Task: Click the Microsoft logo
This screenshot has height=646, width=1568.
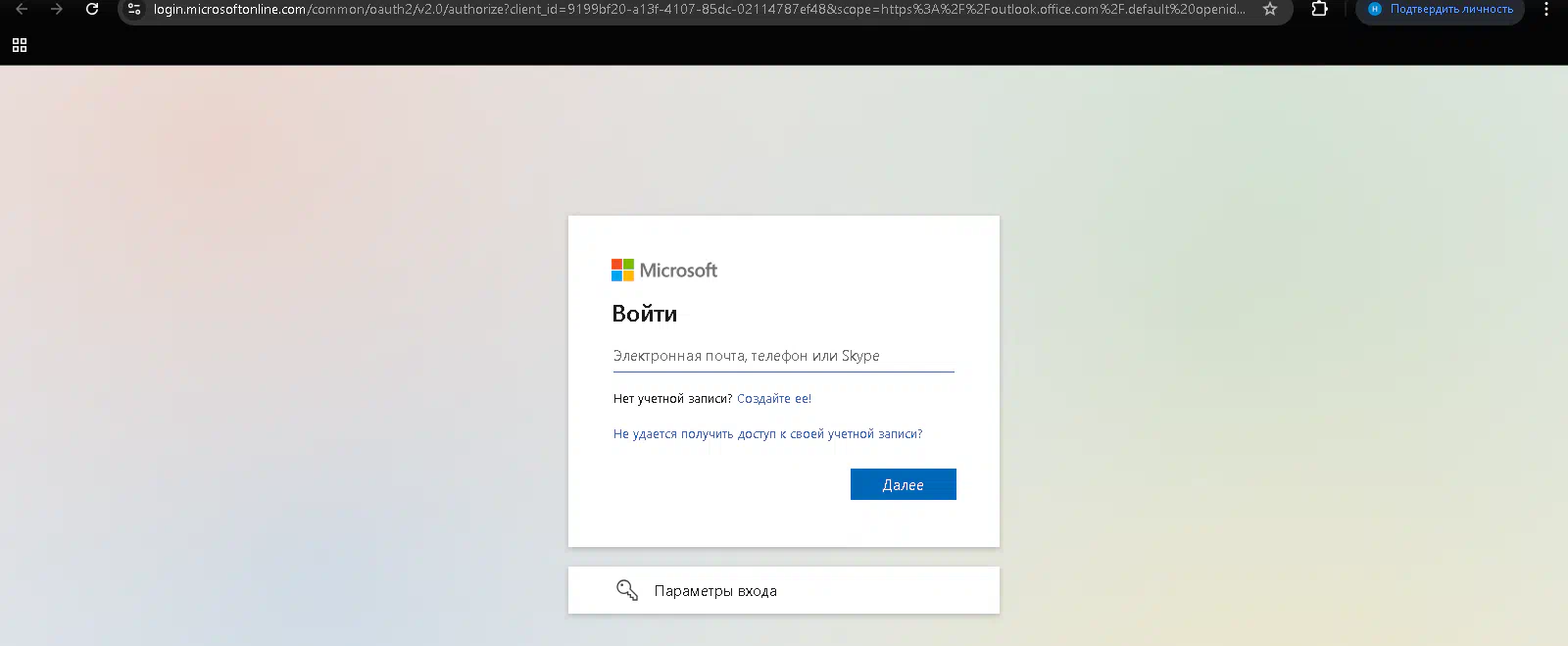Action: point(664,270)
